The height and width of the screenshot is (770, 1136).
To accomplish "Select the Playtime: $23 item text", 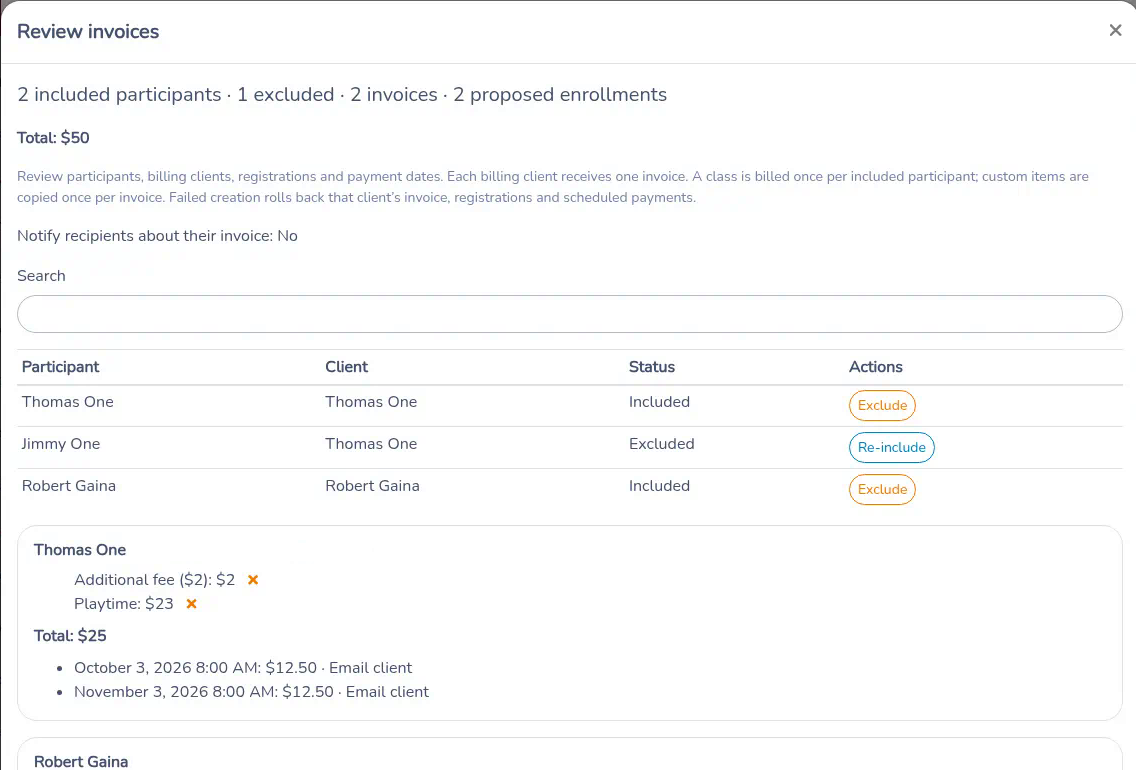I will 124,603.
